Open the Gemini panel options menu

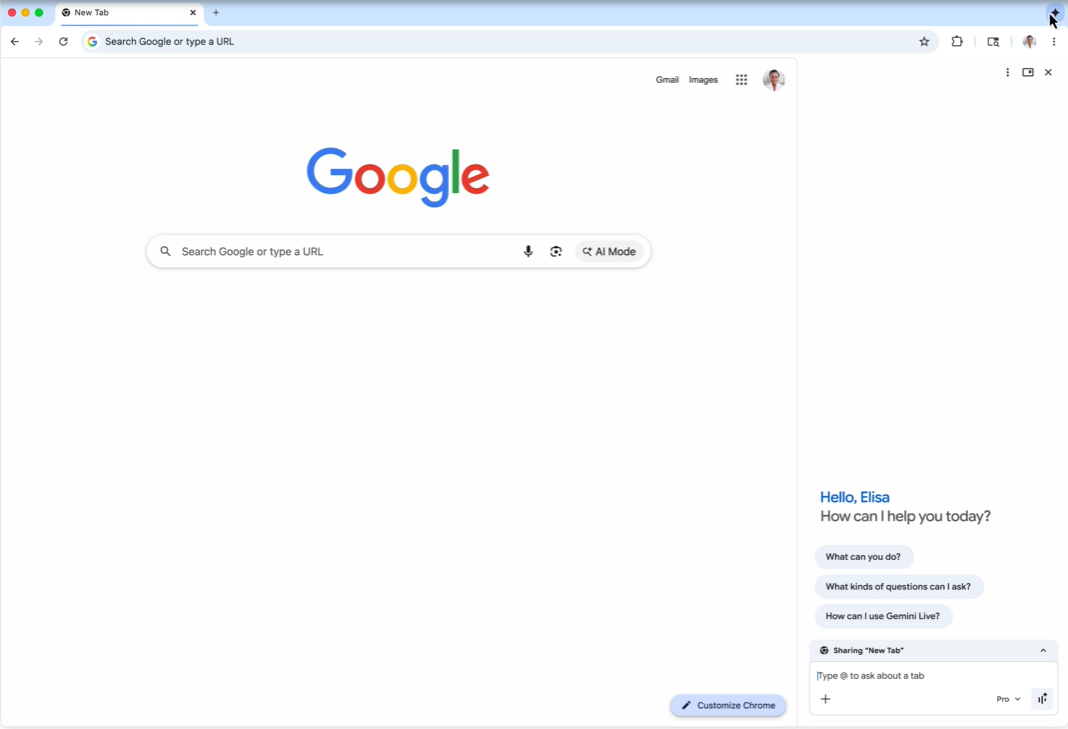coord(1007,72)
